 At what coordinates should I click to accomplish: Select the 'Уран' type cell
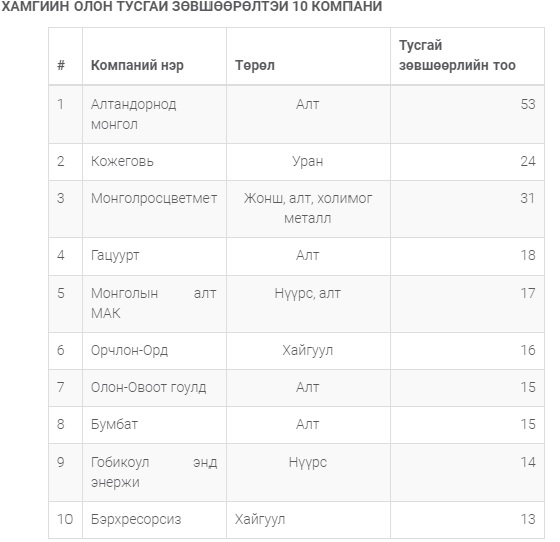click(x=308, y=162)
